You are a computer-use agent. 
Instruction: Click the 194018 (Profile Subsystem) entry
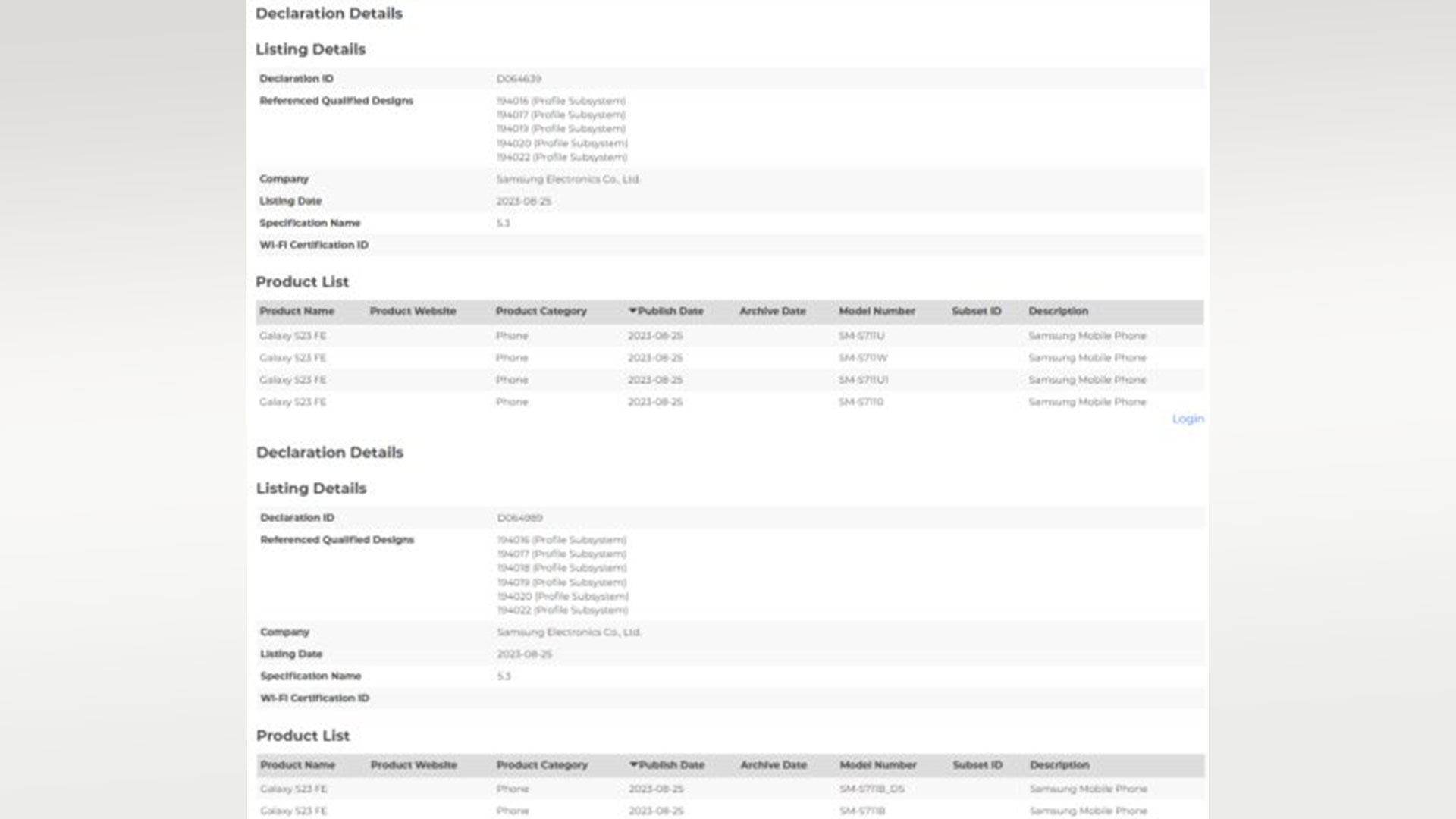562,568
